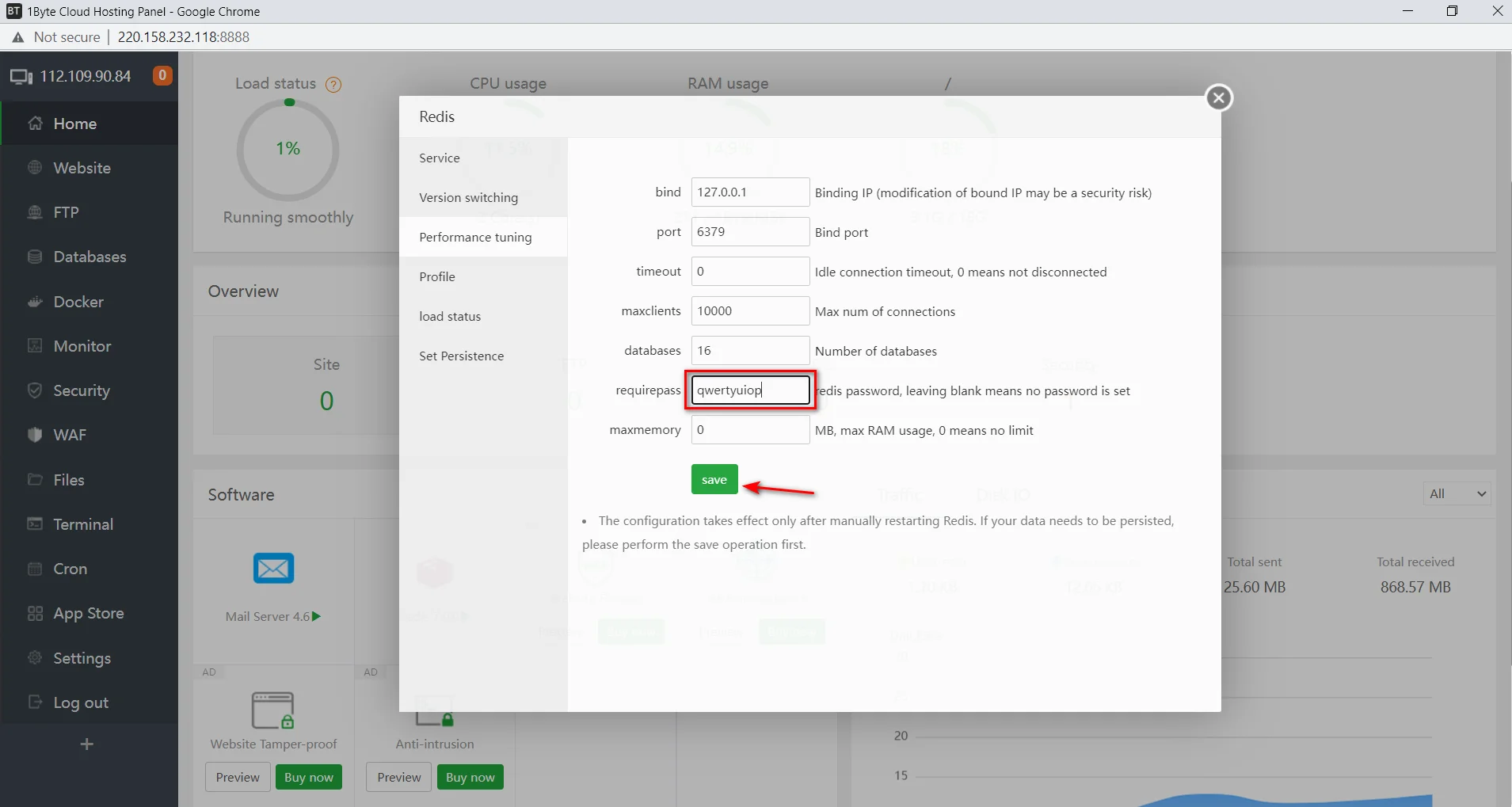Open the load status tab

tap(483, 316)
